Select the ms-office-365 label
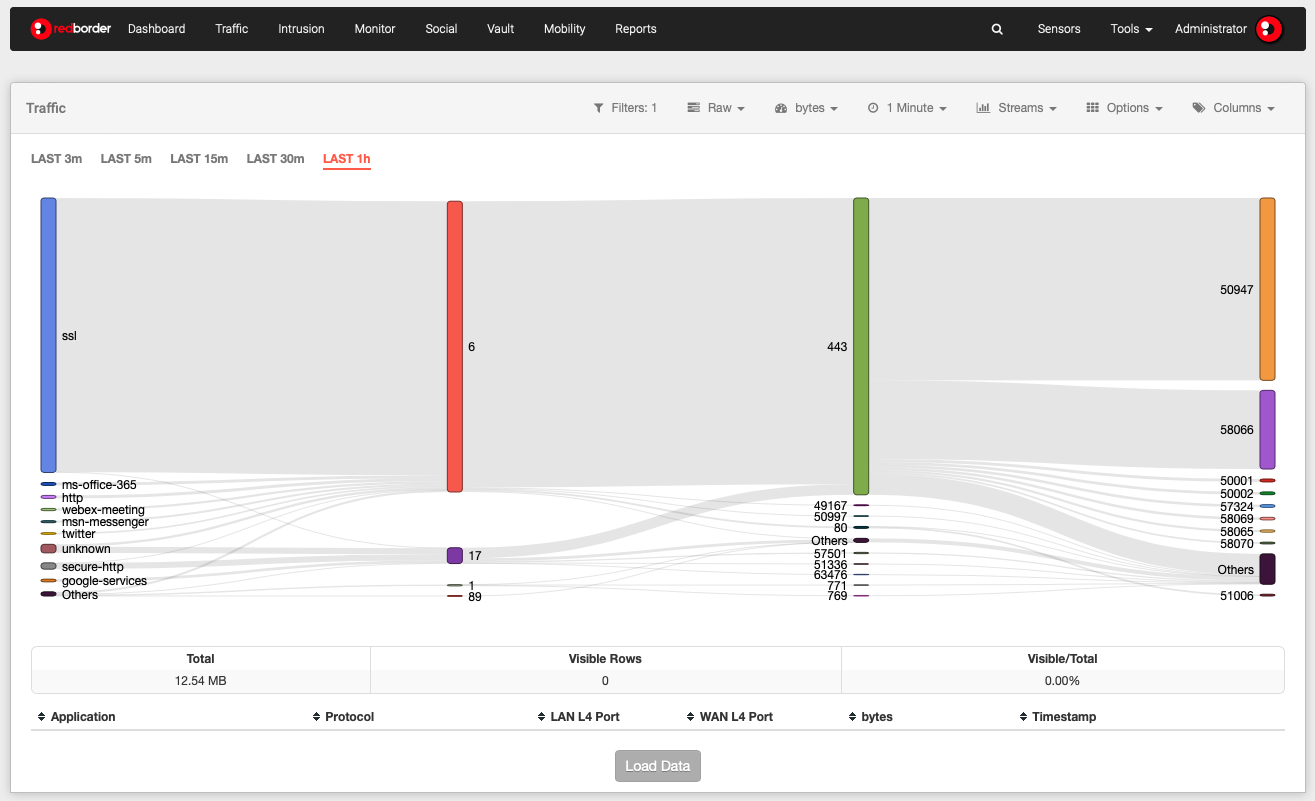 (99, 485)
